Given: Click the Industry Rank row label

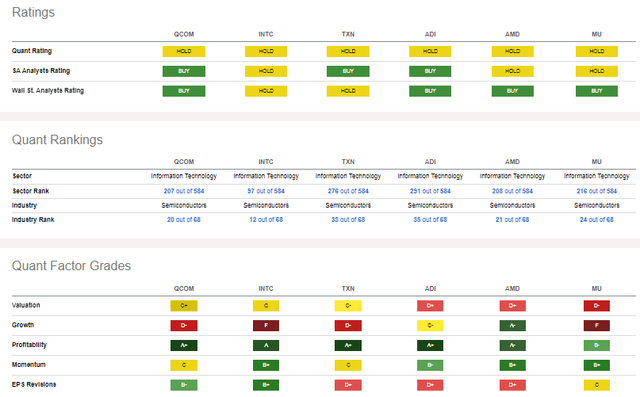Looking at the screenshot, I should (x=33, y=220).
